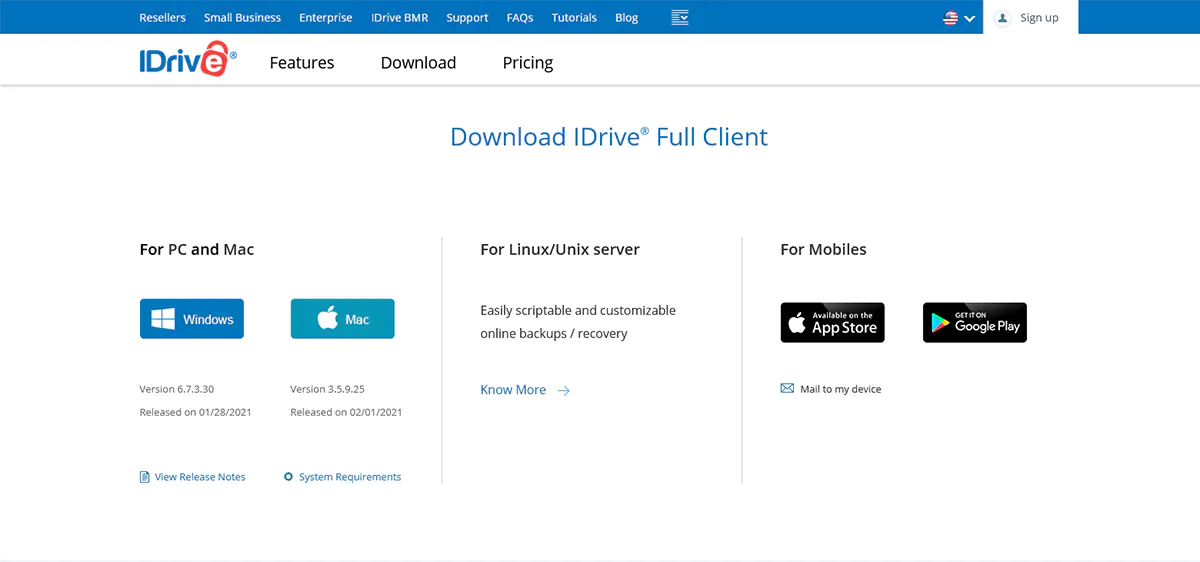The width and height of the screenshot is (1200, 562).
Task: Navigate to Small Business page
Action: (242, 17)
